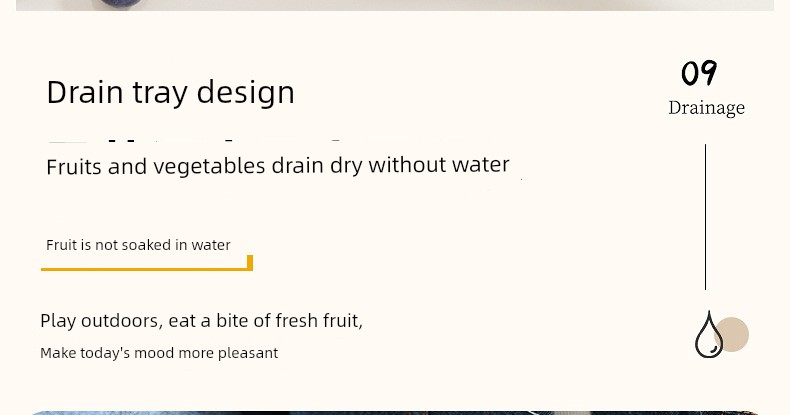This screenshot has width=790, height=415.
Task: Click "Fruit is not soaked in water" caption
Action: [138, 245]
